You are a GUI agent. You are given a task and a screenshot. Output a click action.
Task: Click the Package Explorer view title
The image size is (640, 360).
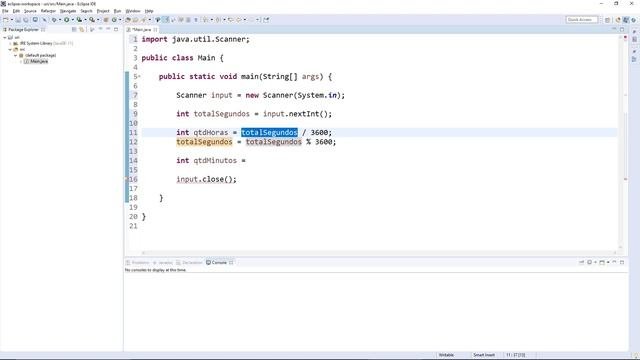(x=23, y=29)
